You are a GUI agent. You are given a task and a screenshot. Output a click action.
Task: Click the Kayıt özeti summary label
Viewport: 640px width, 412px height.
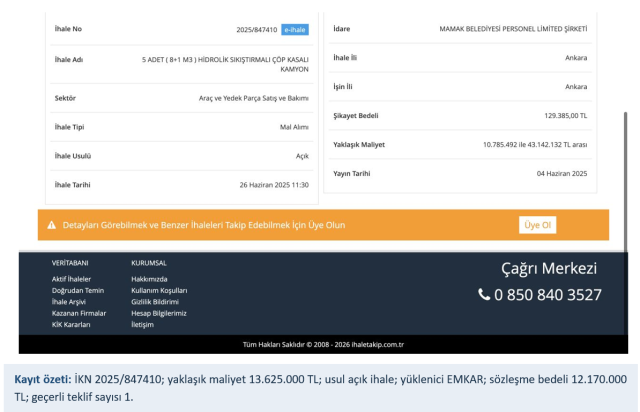pyautogui.click(x=43, y=380)
